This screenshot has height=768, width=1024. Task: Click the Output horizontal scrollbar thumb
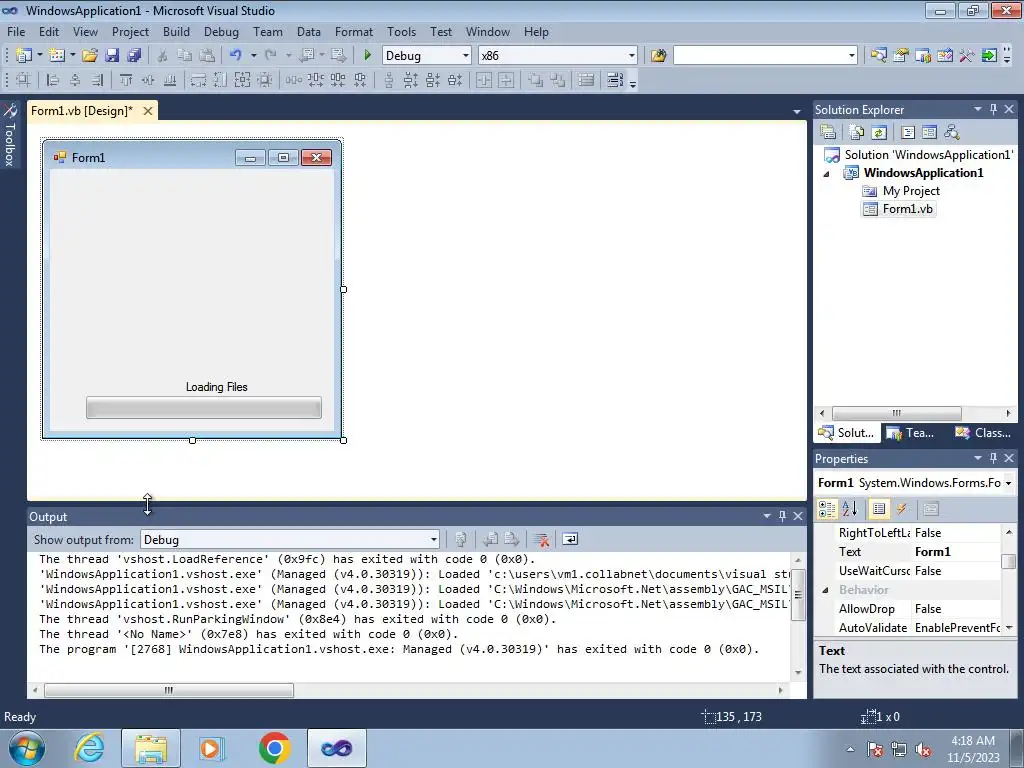(168, 690)
